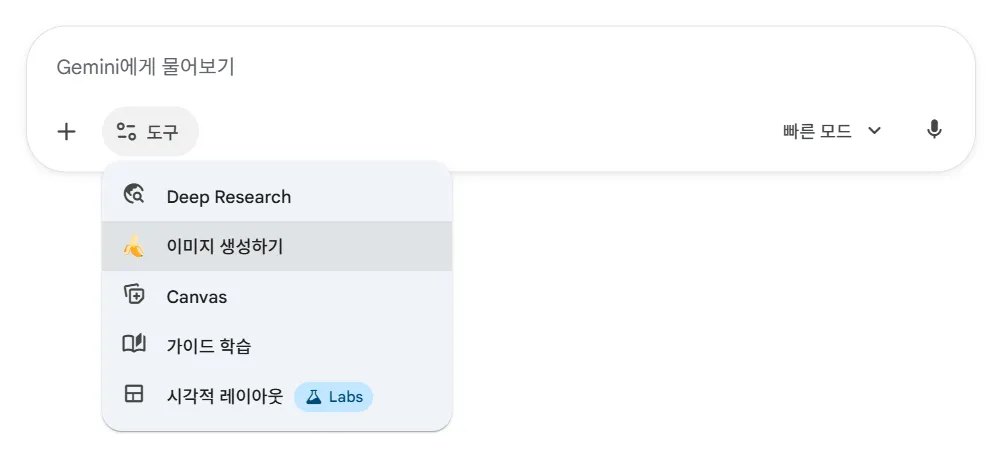Click the sliders icon on 도구 button
This screenshot has width=1005, height=459.
(126, 131)
